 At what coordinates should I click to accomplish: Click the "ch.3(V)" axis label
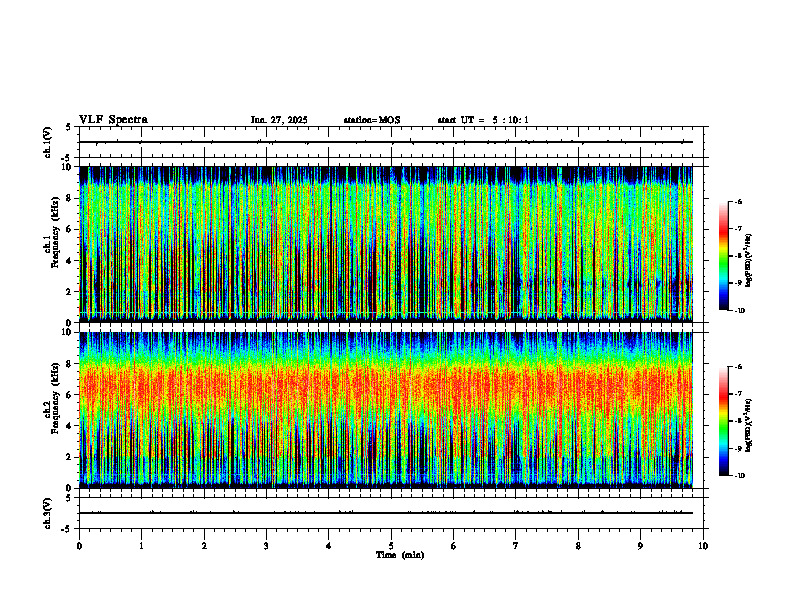[x=48, y=514]
